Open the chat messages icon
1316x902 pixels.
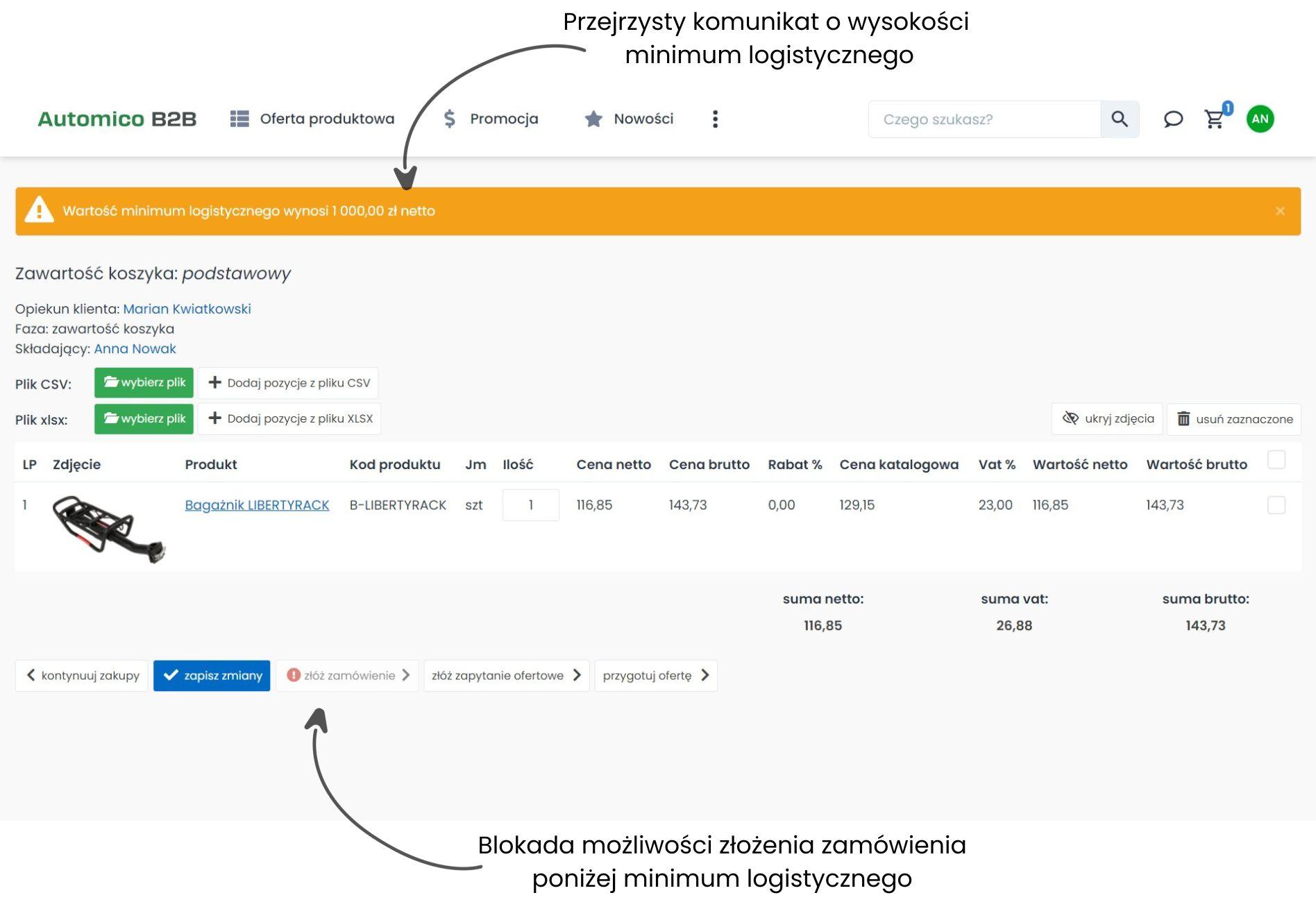[1173, 119]
